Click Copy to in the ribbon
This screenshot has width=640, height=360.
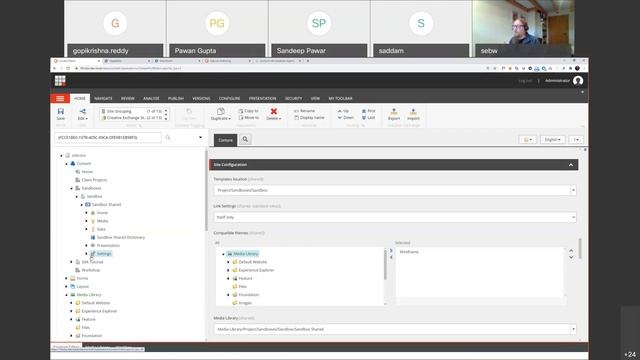point(249,111)
